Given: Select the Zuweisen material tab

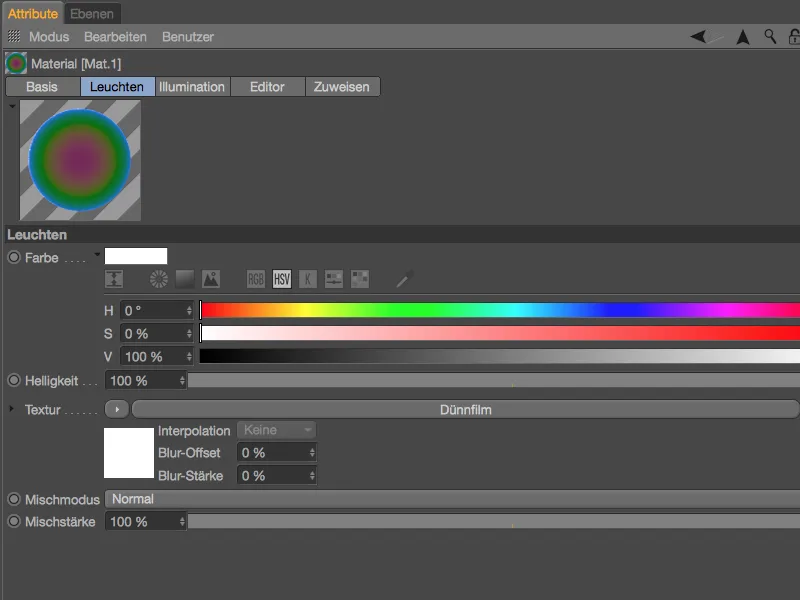Looking at the screenshot, I should pyautogui.click(x=342, y=87).
